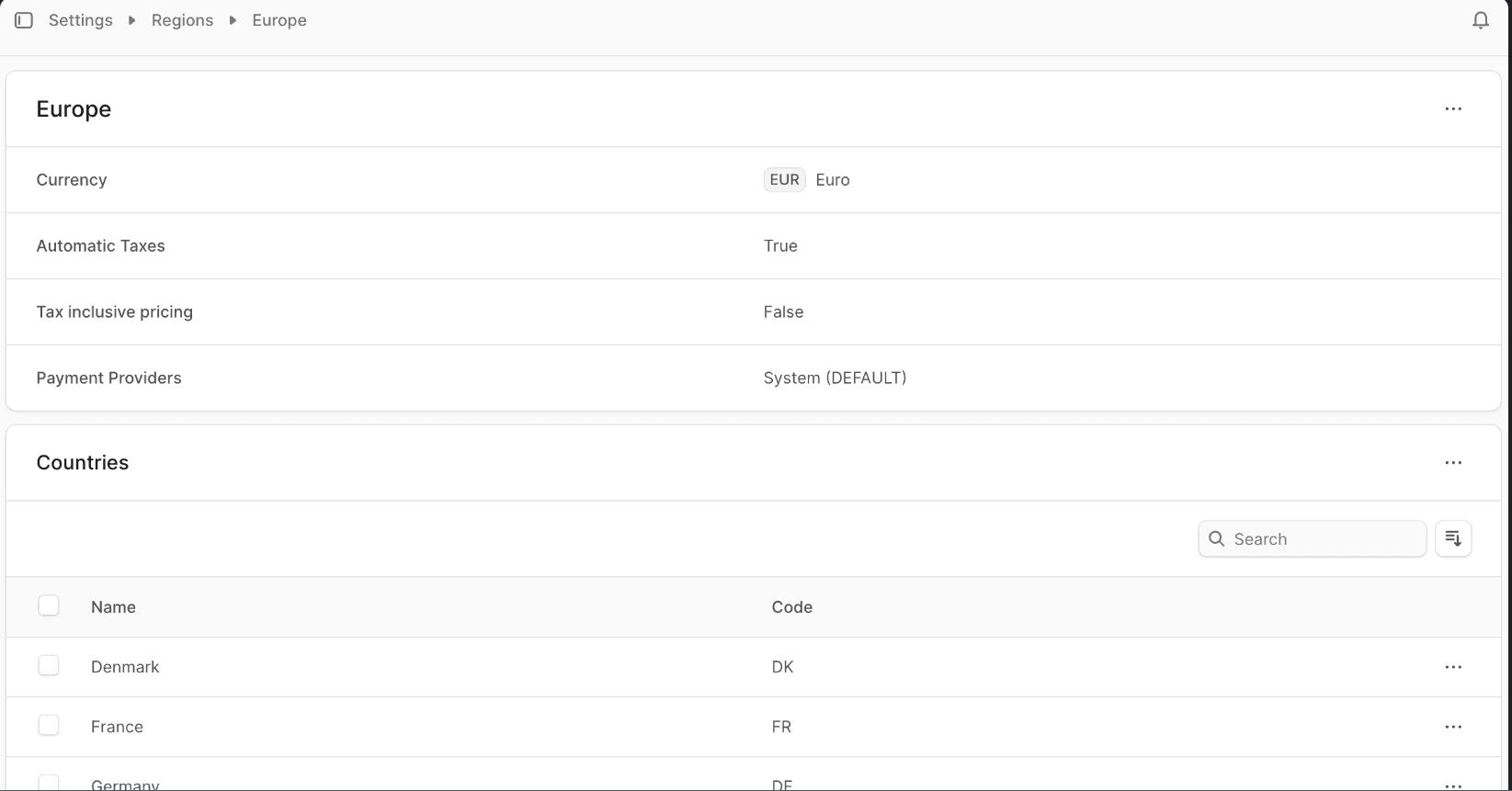Toggle the sidebar panel icon
This screenshot has width=1512, height=791.
pyautogui.click(x=24, y=20)
